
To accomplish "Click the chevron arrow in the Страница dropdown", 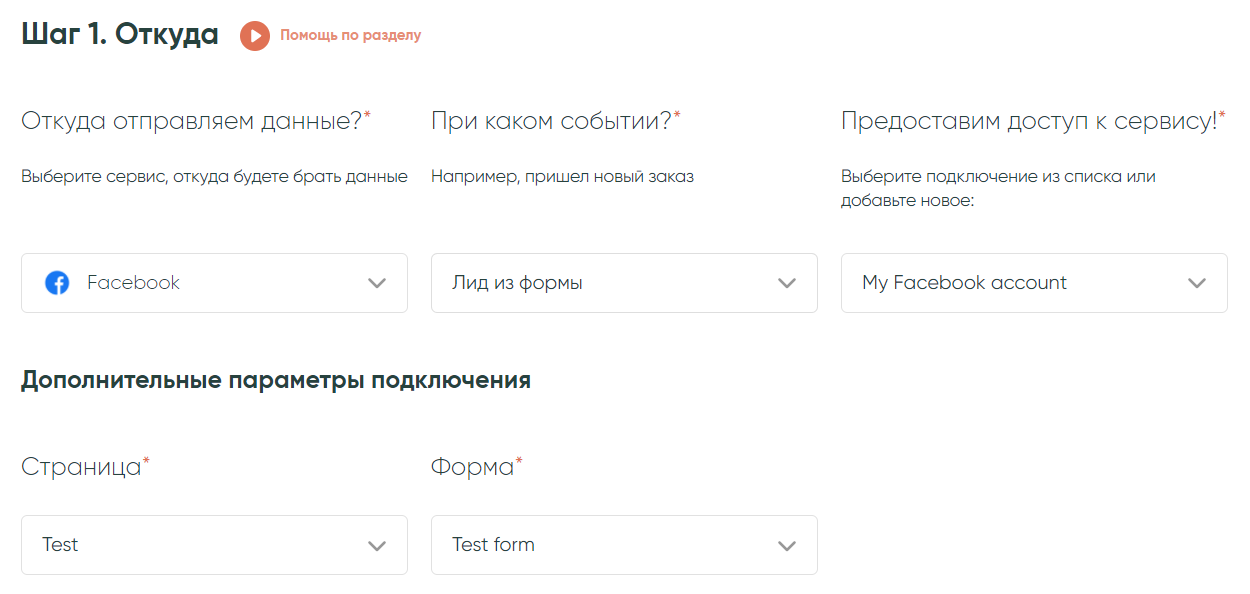I will (377, 546).
